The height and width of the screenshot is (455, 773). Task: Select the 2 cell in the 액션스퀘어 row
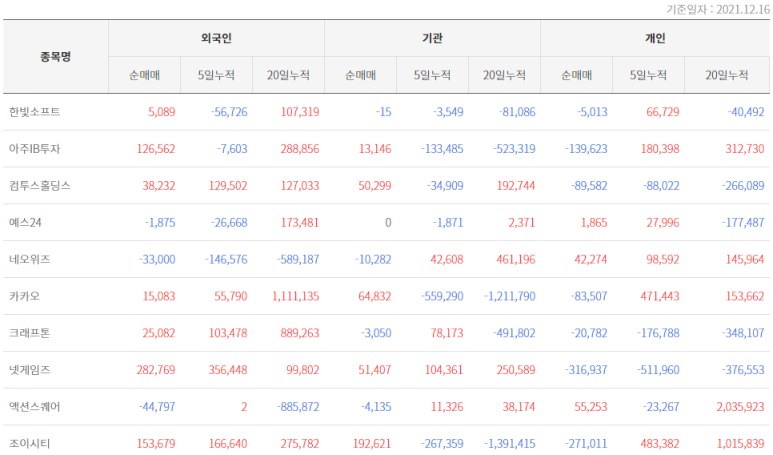244,407
